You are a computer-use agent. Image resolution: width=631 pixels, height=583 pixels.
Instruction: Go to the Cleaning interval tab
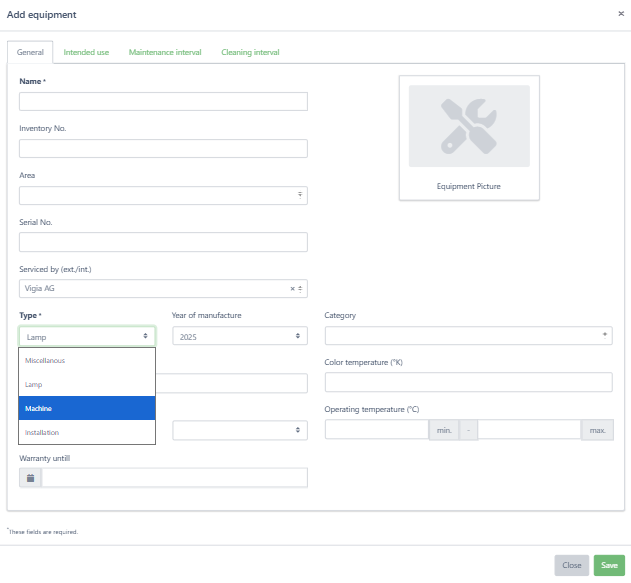coord(250,52)
